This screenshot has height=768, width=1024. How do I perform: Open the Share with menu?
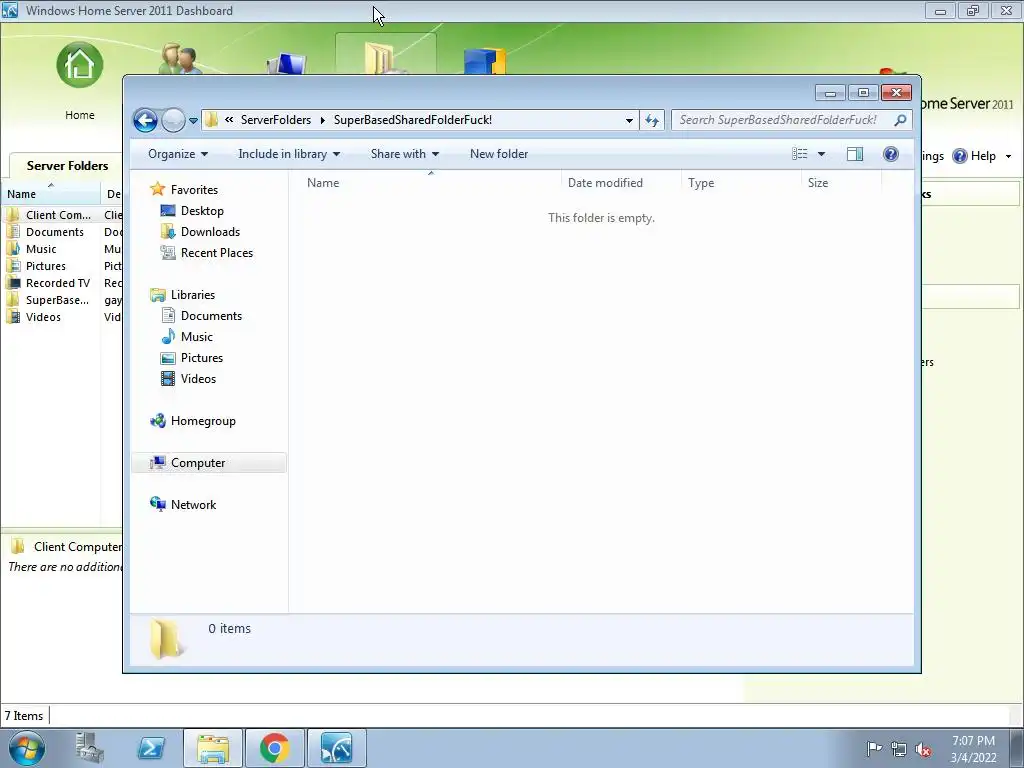[405, 154]
